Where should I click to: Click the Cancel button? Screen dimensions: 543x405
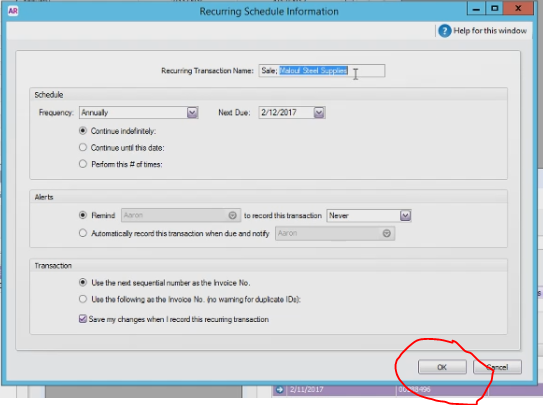click(497, 367)
